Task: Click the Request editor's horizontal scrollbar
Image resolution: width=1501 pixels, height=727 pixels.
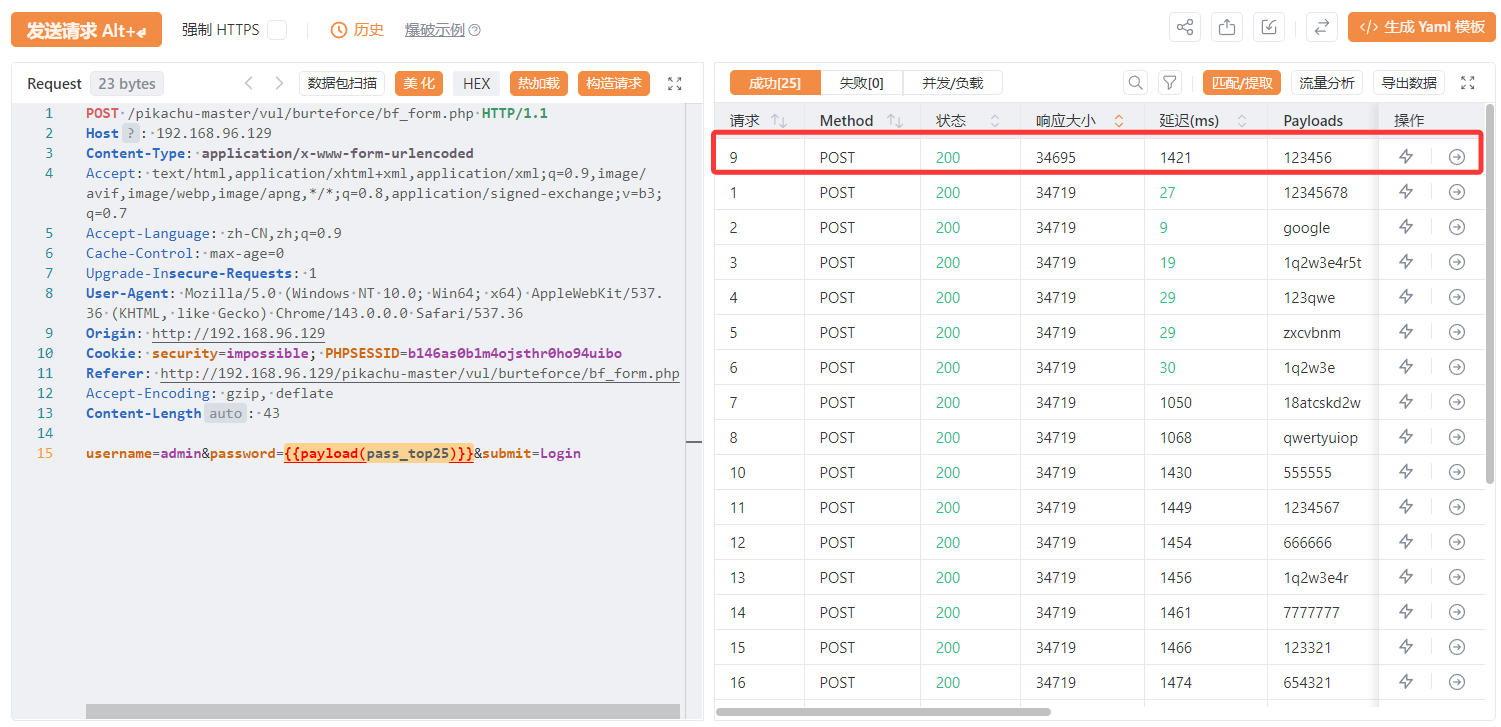Action: point(383,711)
